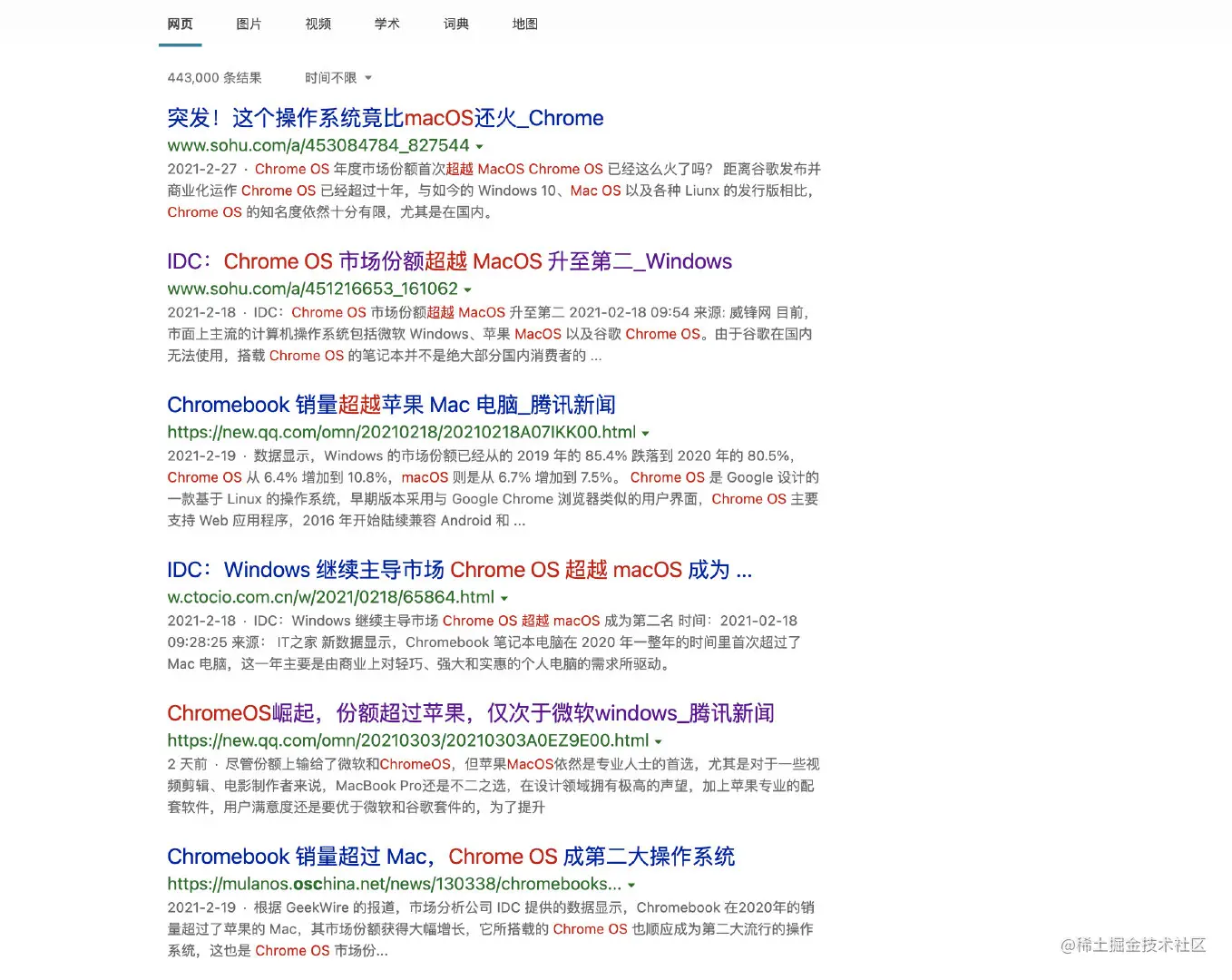Open result ChromeOS崛起，份额超过苹果
Screen dimensions: 1232x980
470,713
